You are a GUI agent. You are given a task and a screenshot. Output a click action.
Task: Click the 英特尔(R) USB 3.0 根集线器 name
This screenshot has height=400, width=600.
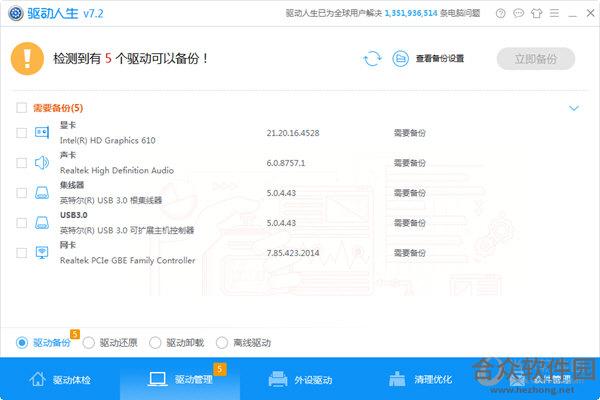(111, 200)
